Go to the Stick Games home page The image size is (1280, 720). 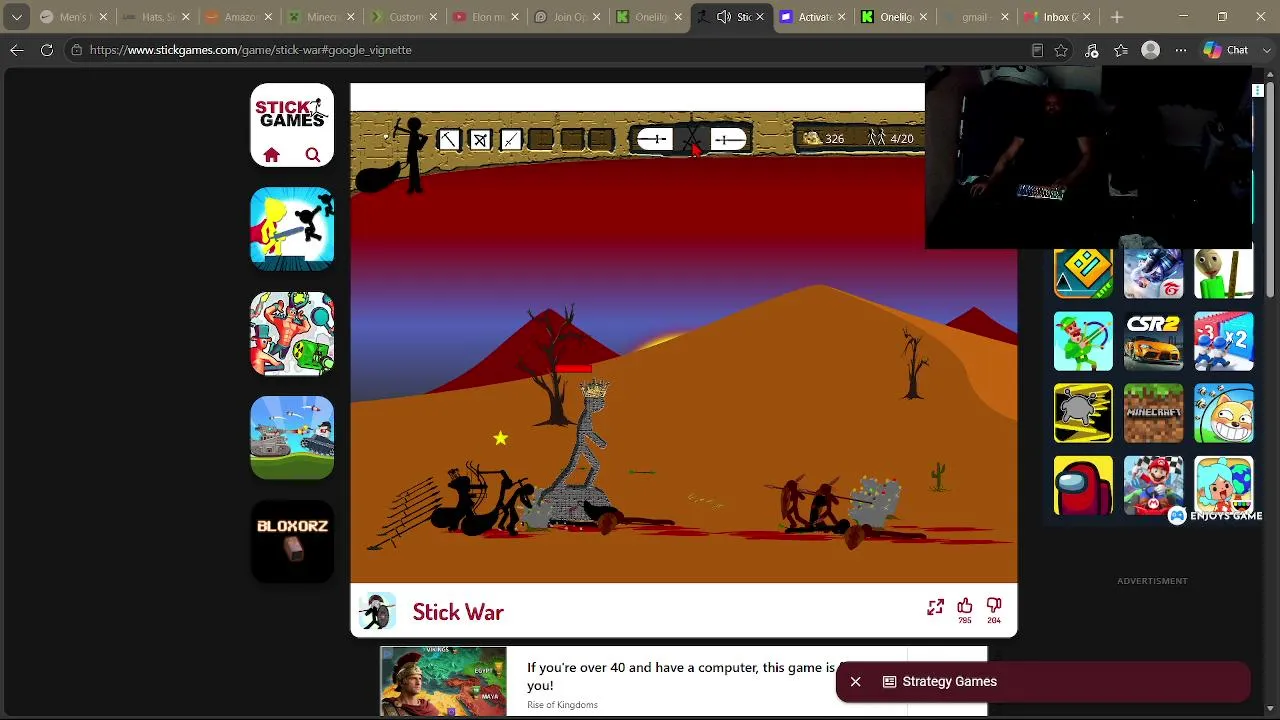[271, 155]
